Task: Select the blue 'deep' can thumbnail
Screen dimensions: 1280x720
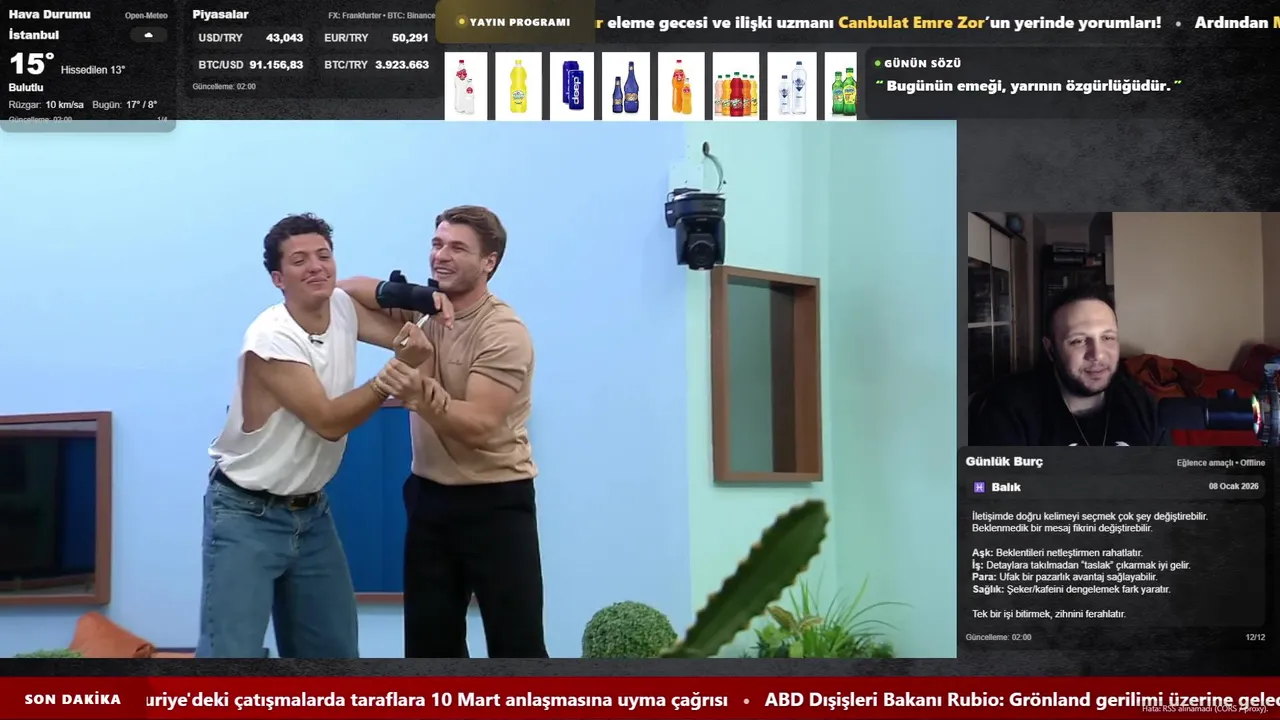Action: (x=572, y=86)
